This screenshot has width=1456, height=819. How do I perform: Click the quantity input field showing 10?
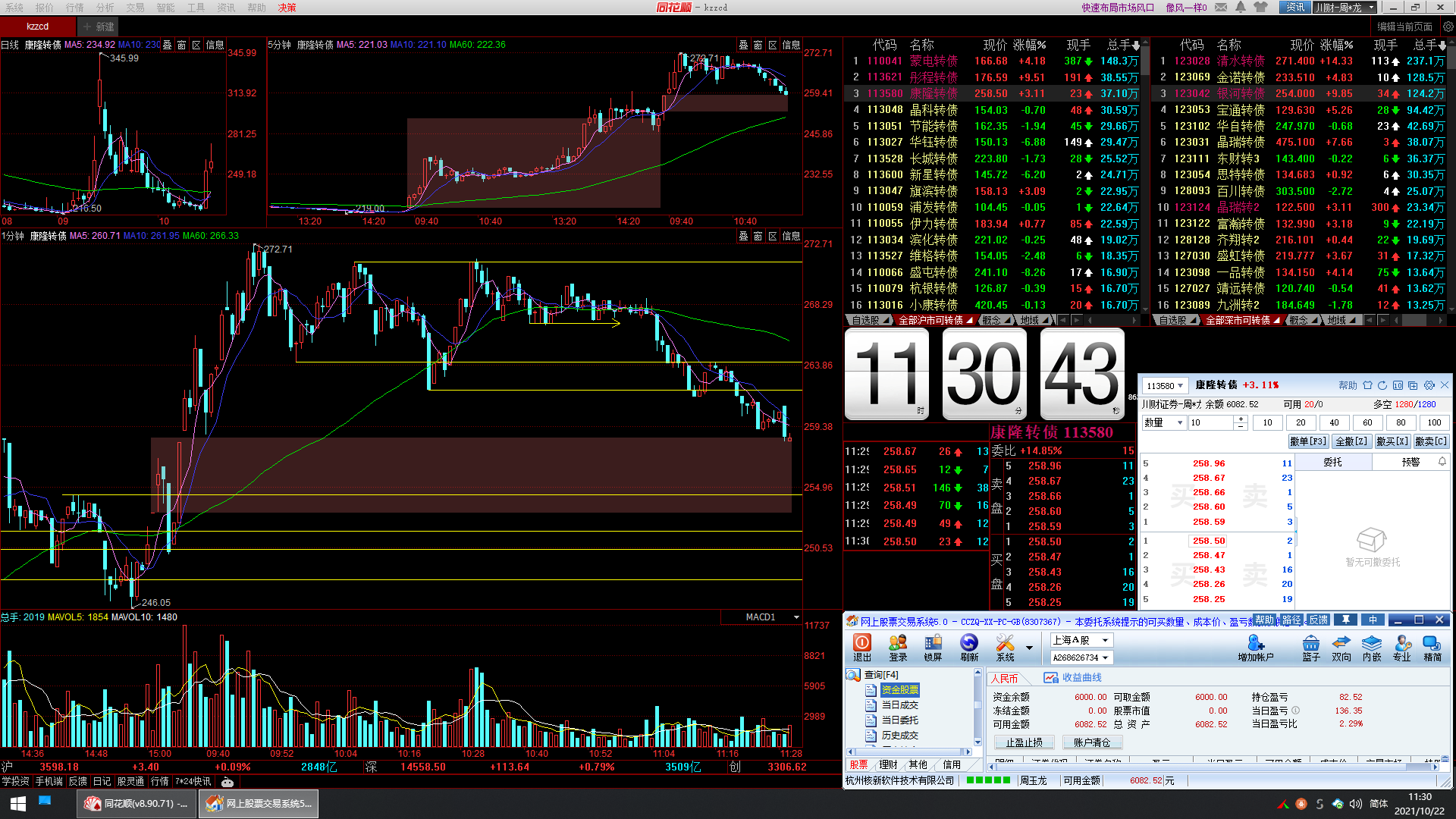pyautogui.click(x=1211, y=423)
